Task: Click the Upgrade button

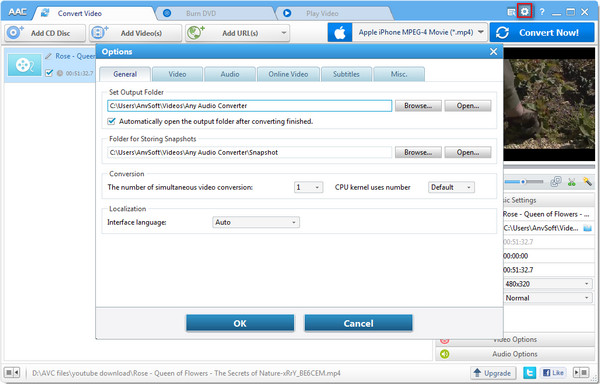Action: pyautogui.click(x=493, y=373)
